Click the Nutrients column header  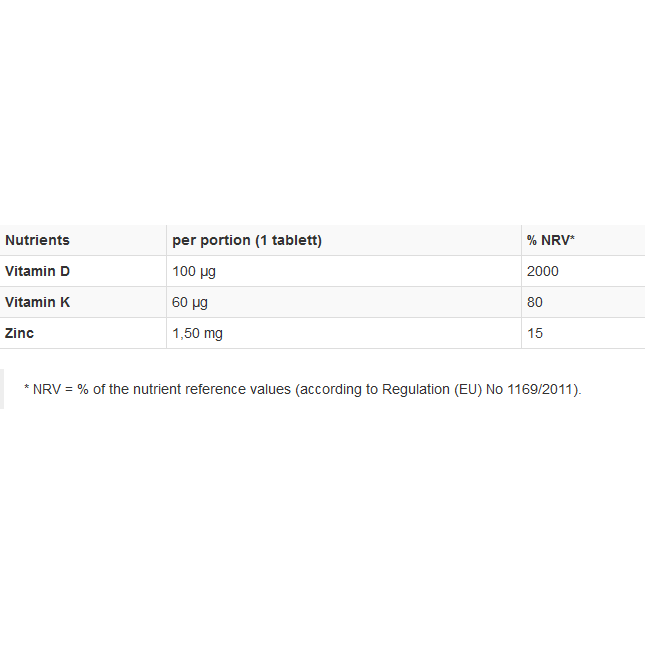(37, 240)
